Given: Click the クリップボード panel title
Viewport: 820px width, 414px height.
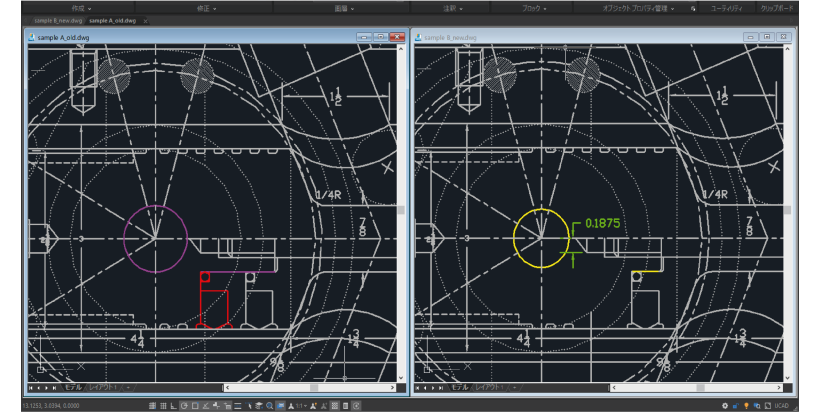Looking at the screenshot, I should [777, 8].
